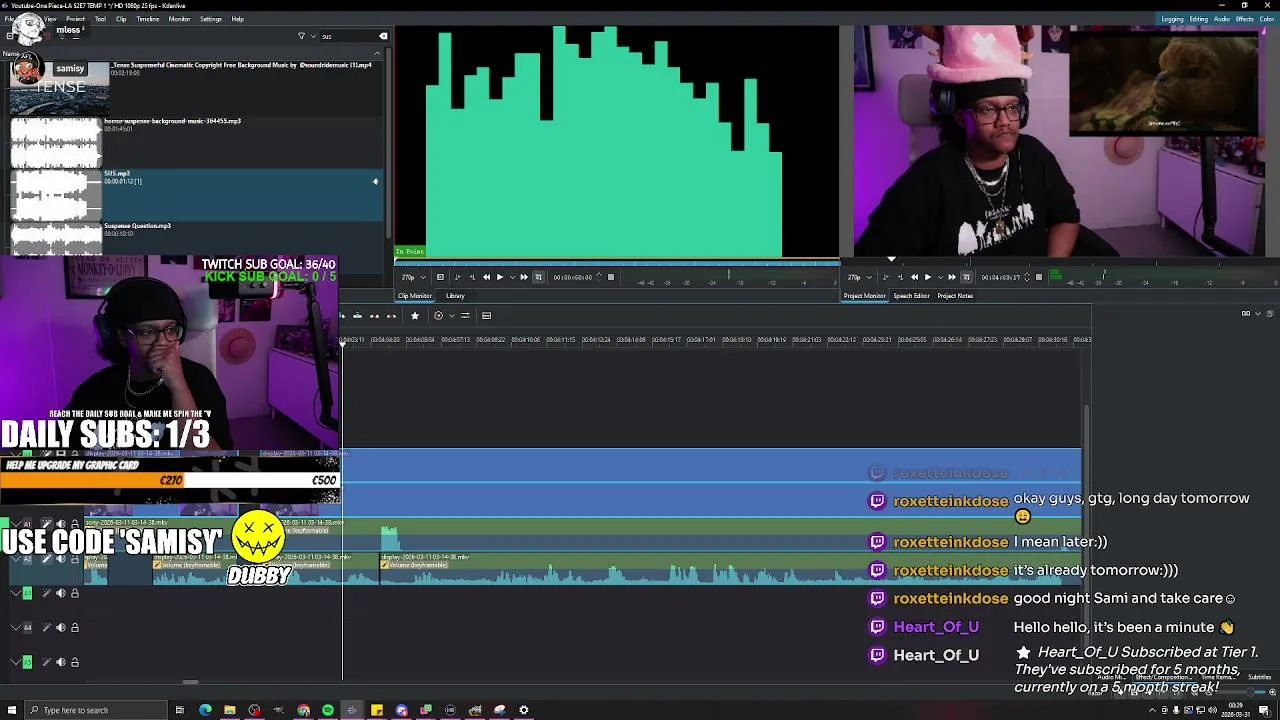Switch to the Logging workspace
The width and height of the screenshot is (1280, 720).
pos(1173,19)
